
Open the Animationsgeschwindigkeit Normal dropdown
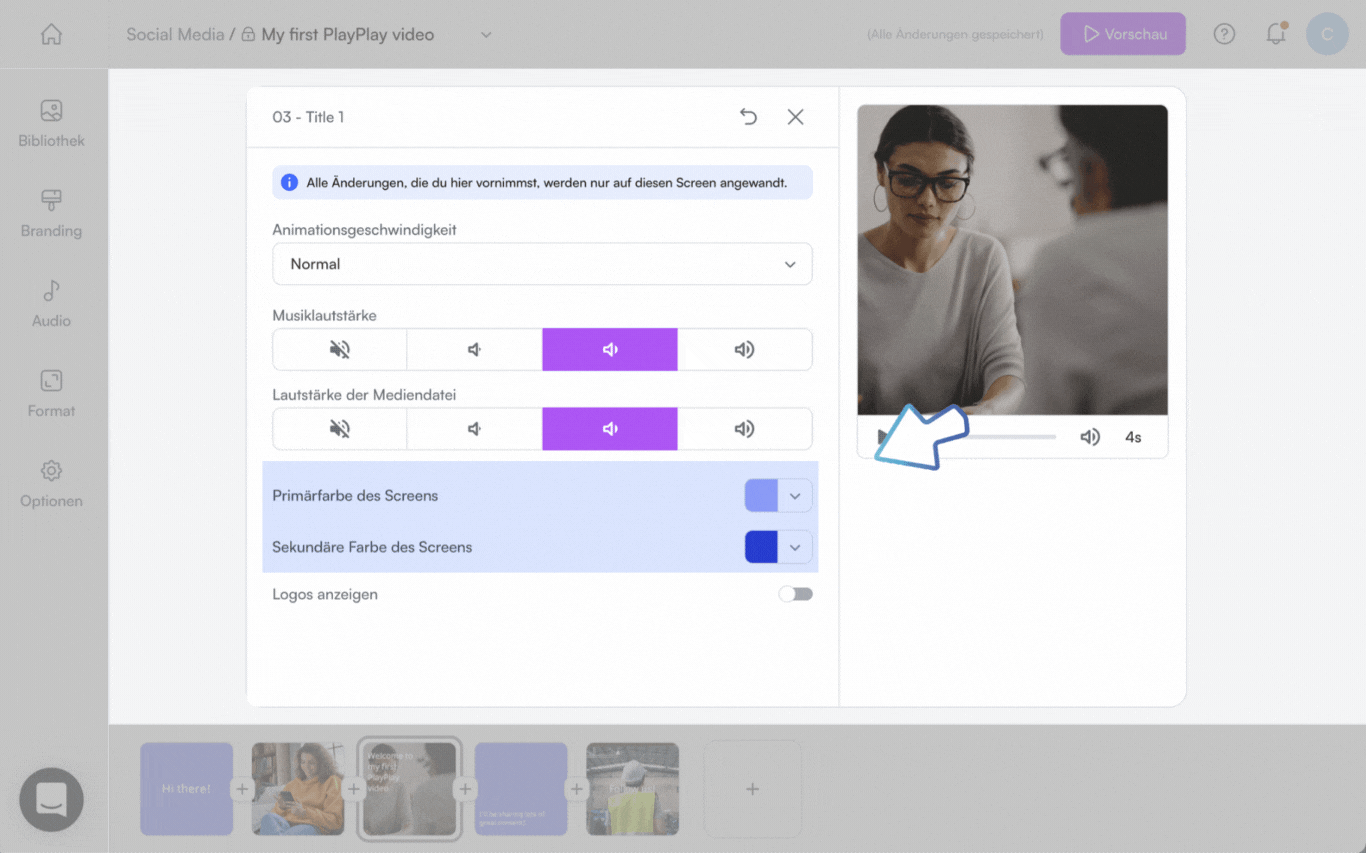(x=542, y=264)
